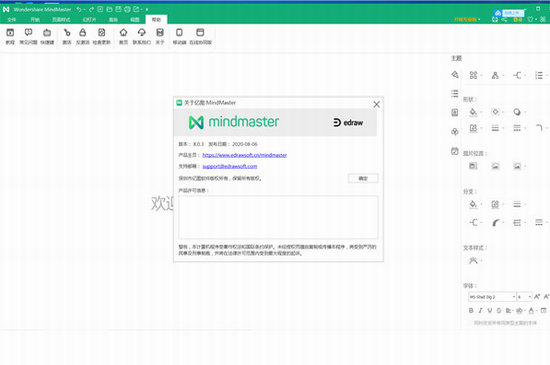This screenshot has width=550, height=365.
Task: Open the edrawsoft.cn/mindmaster product link
Action: [x=244, y=155]
